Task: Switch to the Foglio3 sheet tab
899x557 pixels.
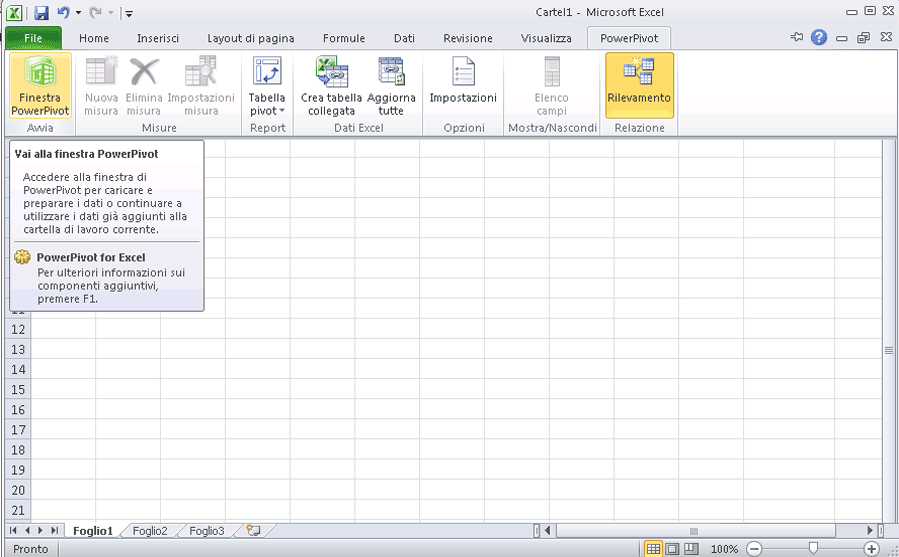Action: [x=207, y=531]
